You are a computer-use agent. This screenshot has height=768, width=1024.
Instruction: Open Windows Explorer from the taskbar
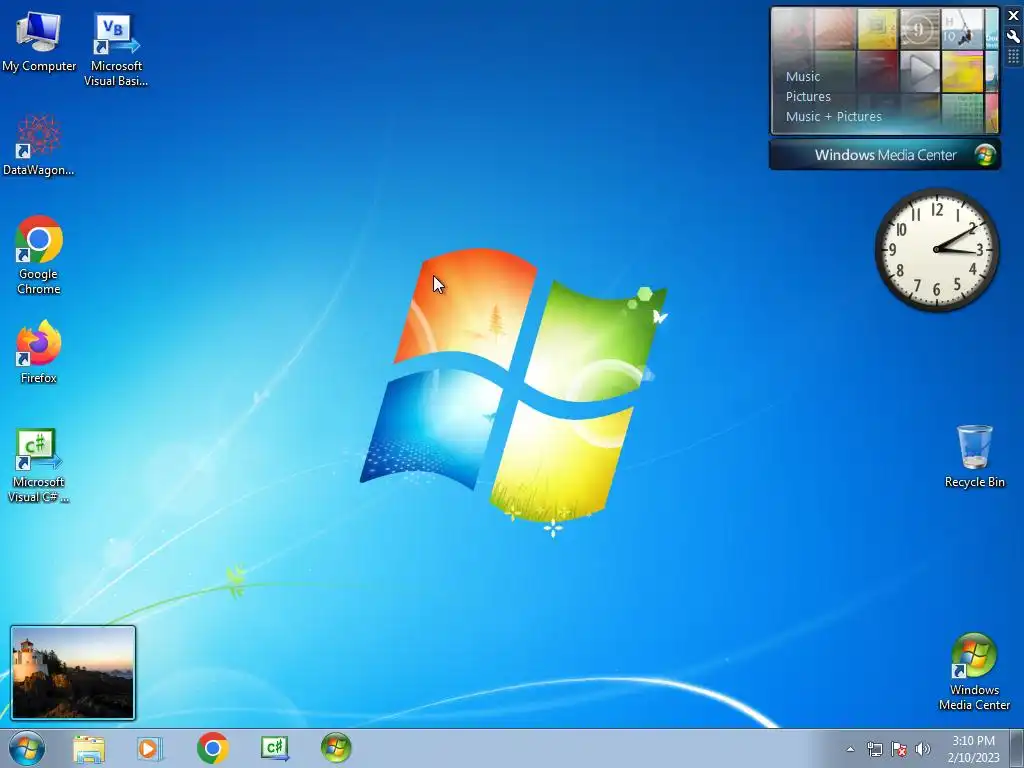click(x=89, y=748)
